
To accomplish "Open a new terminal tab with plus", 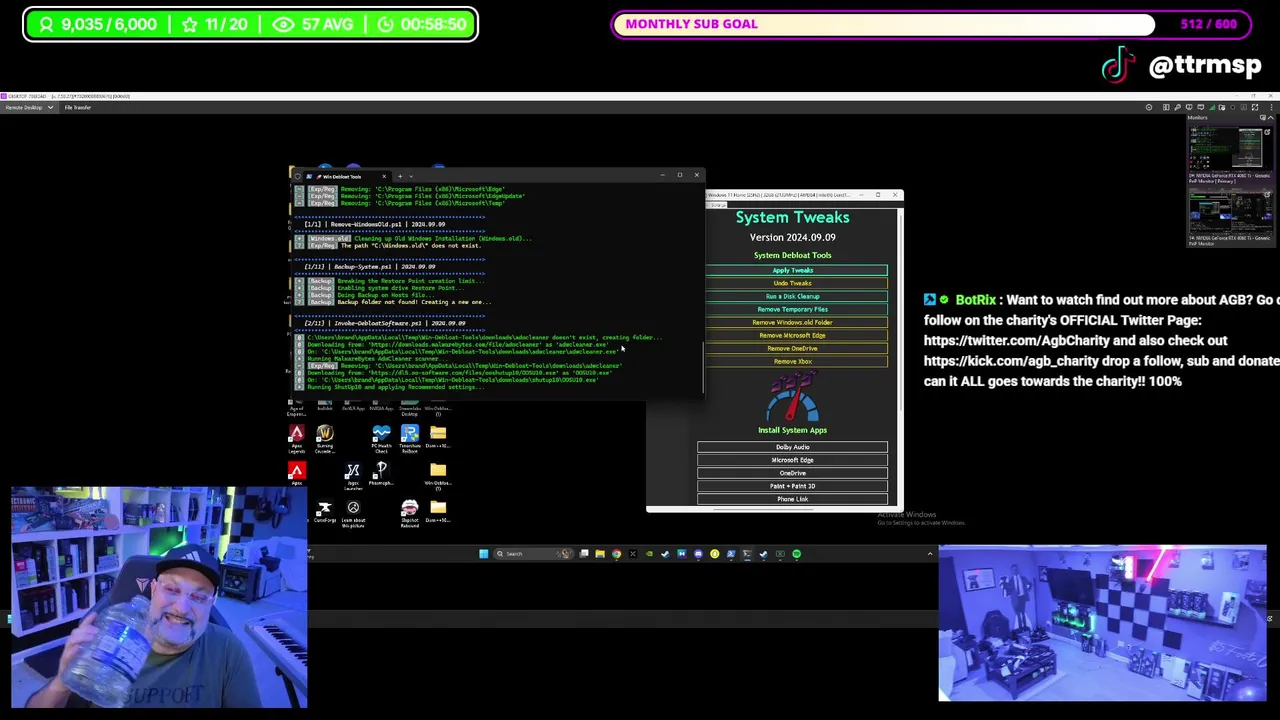I will [399, 176].
